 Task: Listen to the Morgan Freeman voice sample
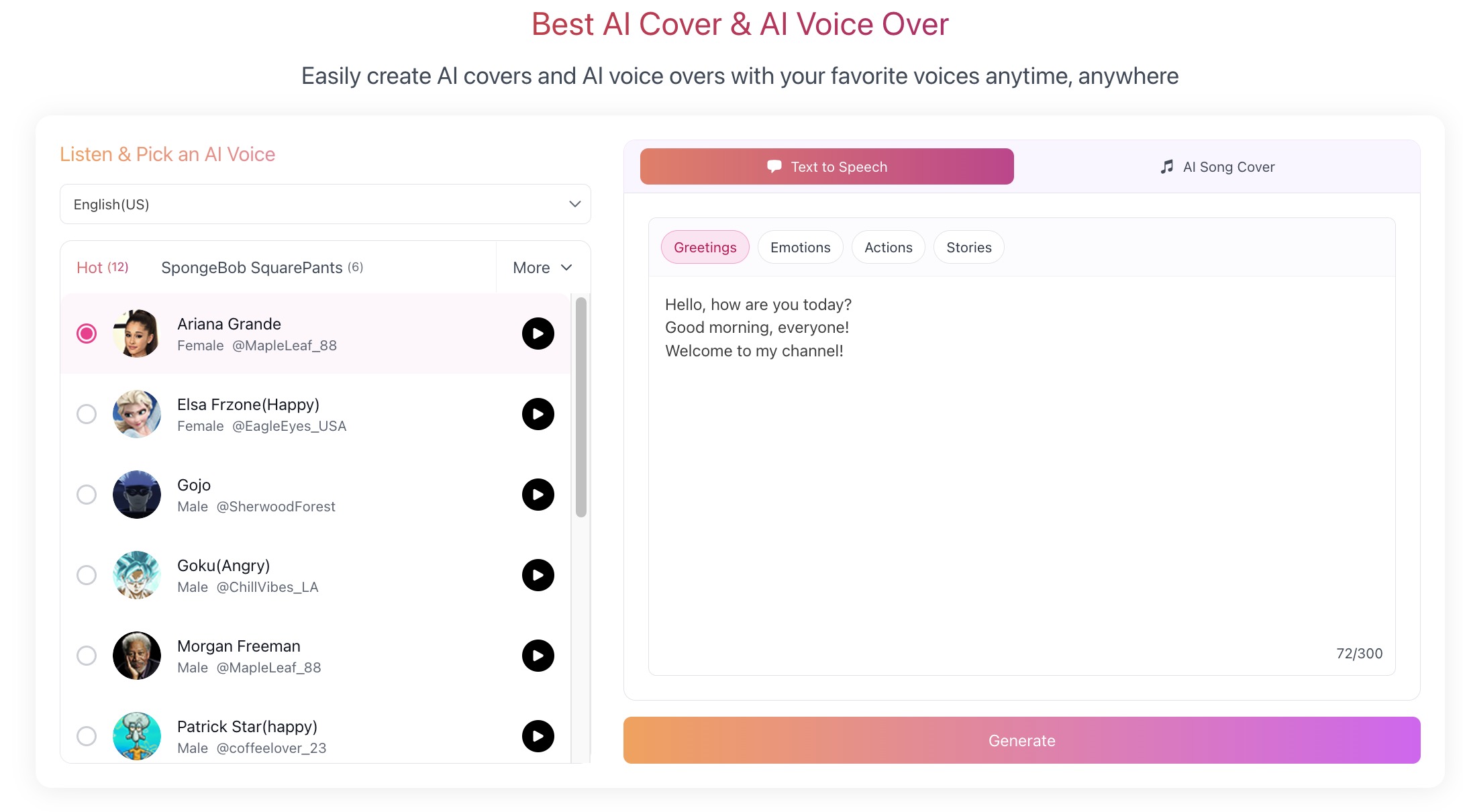(x=538, y=656)
